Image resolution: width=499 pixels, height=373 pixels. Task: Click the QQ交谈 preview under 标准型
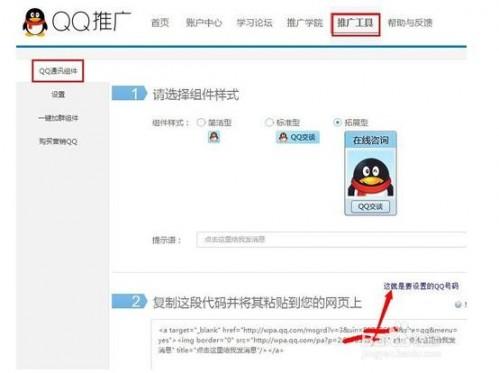coord(298,137)
